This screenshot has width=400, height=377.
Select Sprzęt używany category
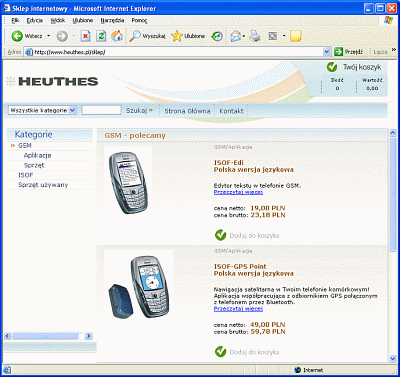[43, 185]
